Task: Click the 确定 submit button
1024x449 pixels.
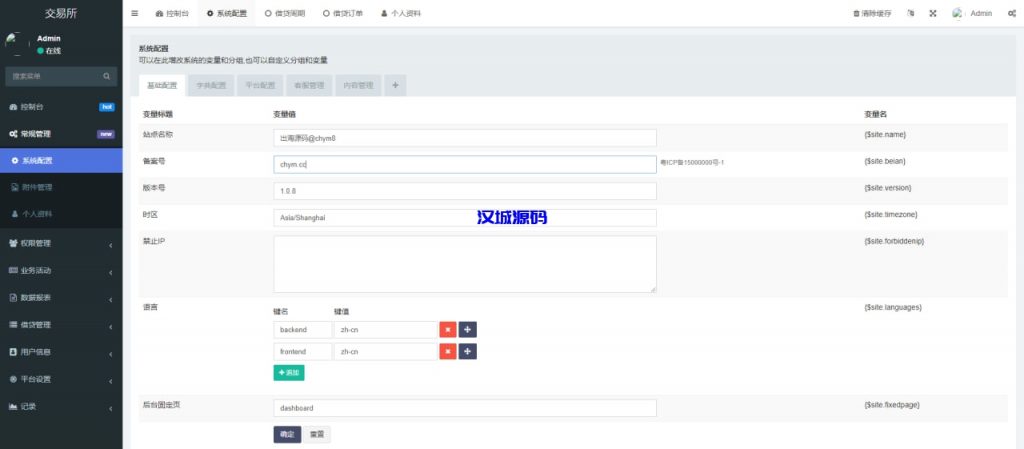Action: click(287, 434)
